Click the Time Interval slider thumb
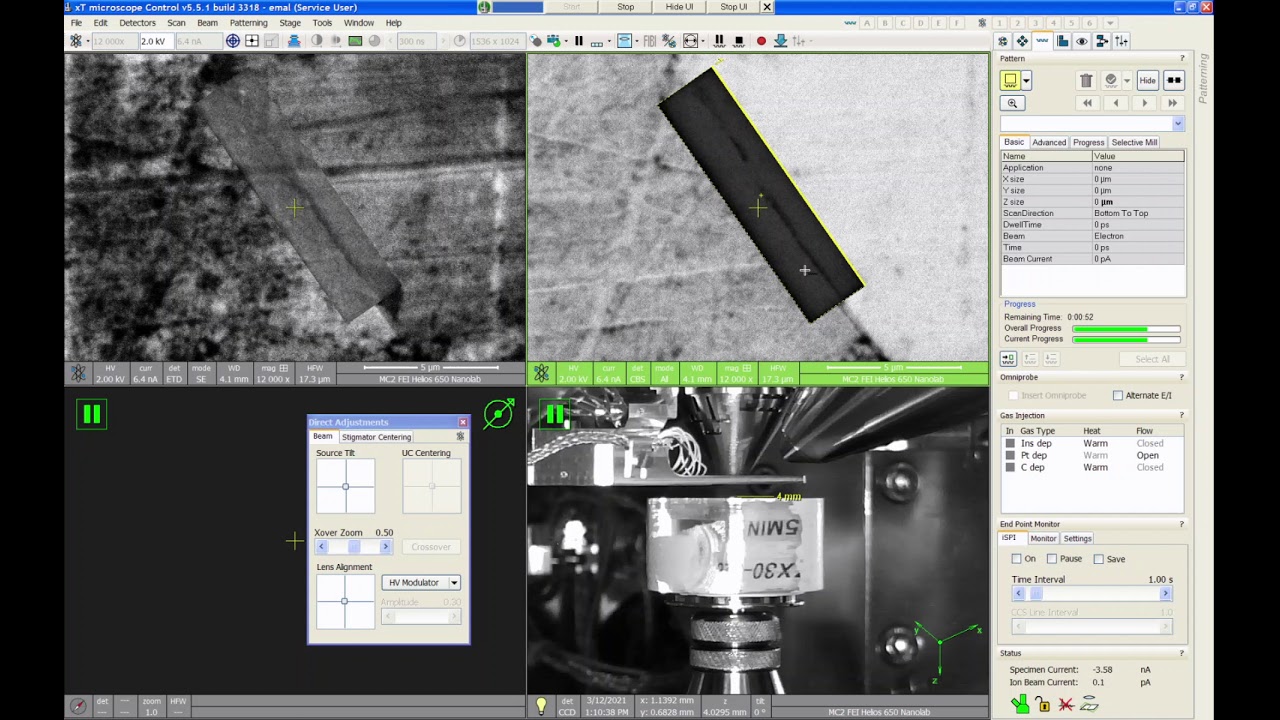 click(x=1036, y=594)
